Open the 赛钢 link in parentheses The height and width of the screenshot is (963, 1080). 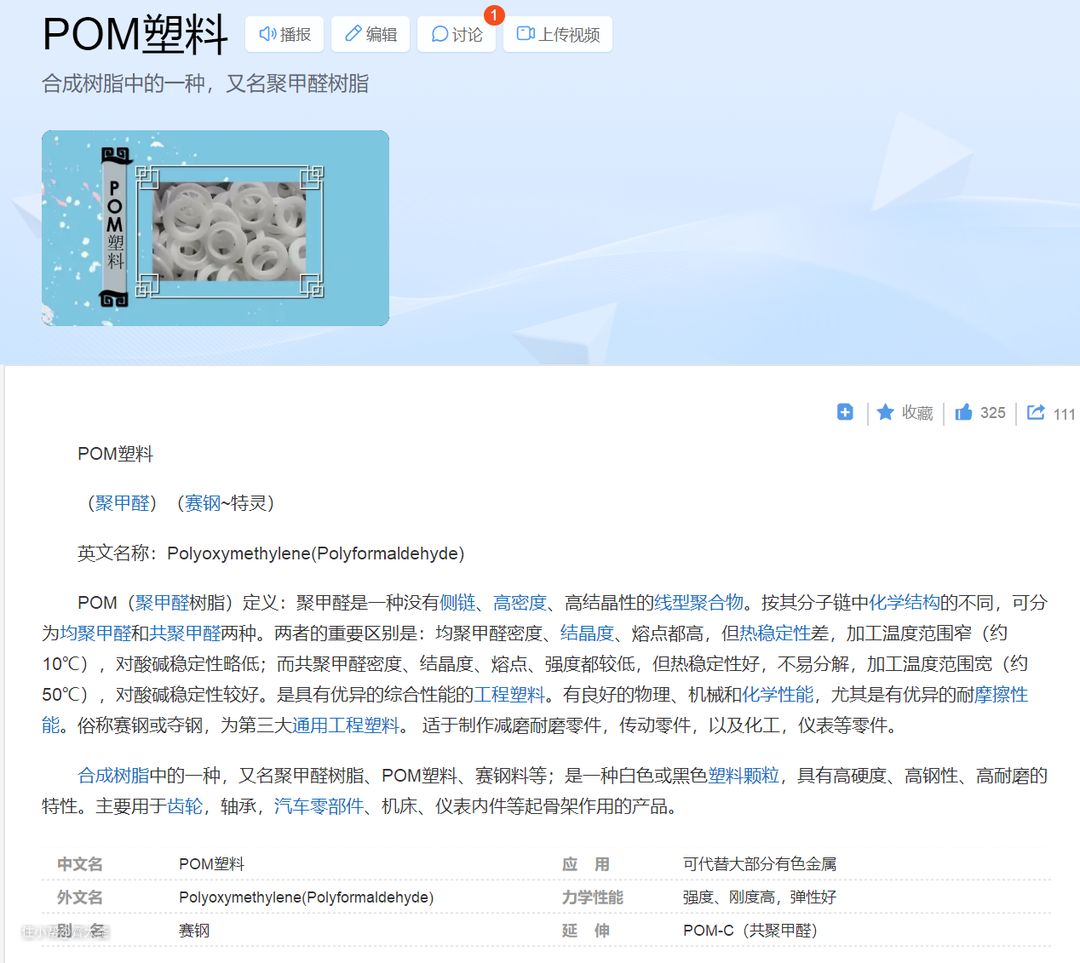pyautogui.click(x=203, y=503)
